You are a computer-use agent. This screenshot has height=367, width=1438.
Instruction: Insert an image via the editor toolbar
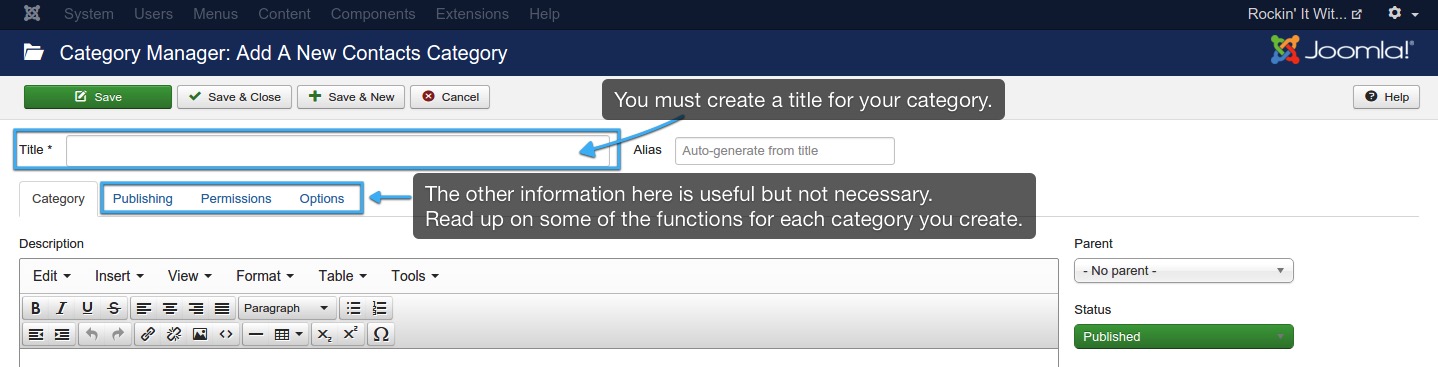pos(200,334)
